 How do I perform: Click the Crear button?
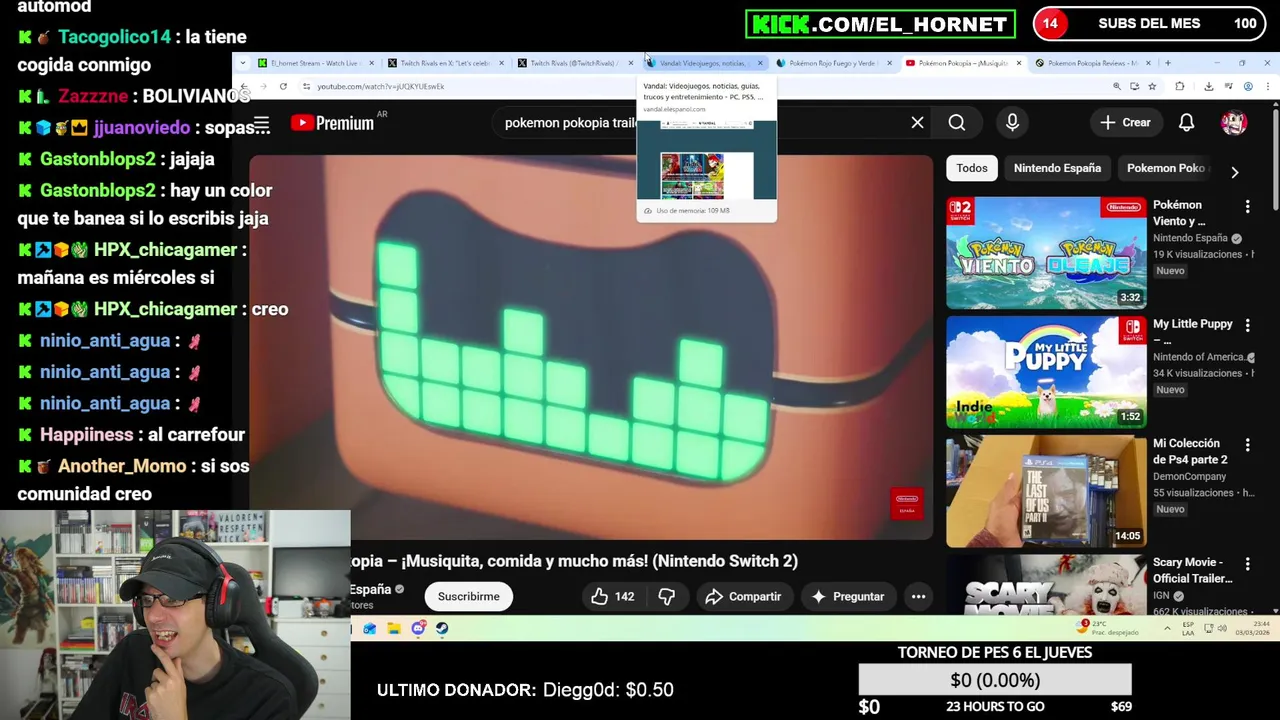pos(1126,122)
